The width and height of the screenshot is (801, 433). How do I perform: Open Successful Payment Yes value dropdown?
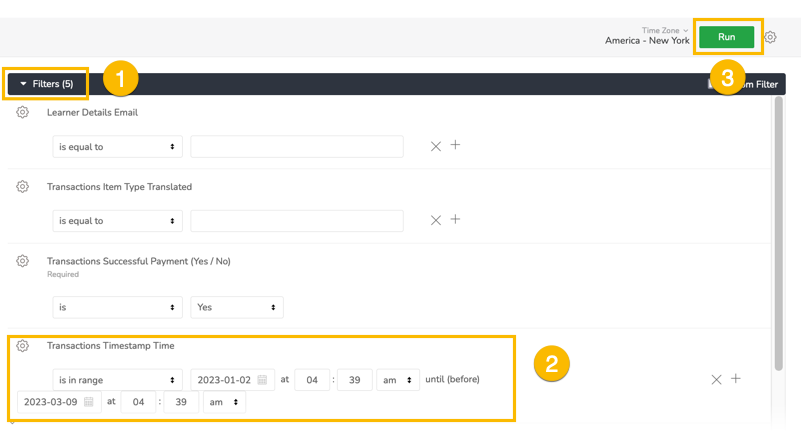coord(237,307)
